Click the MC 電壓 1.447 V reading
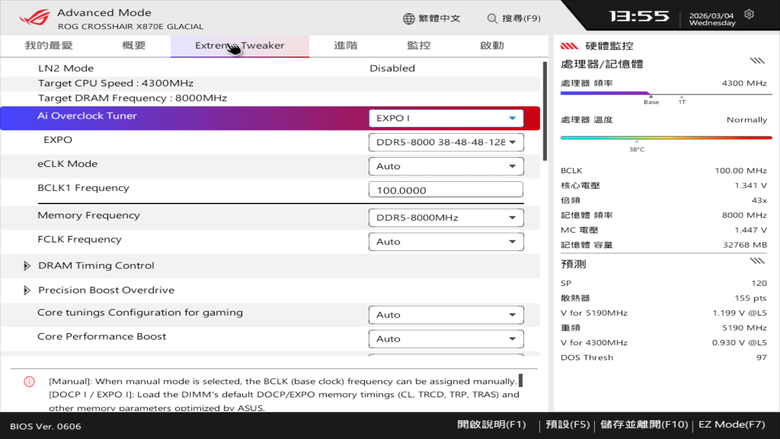The width and height of the screenshot is (780, 439). [x=664, y=230]
